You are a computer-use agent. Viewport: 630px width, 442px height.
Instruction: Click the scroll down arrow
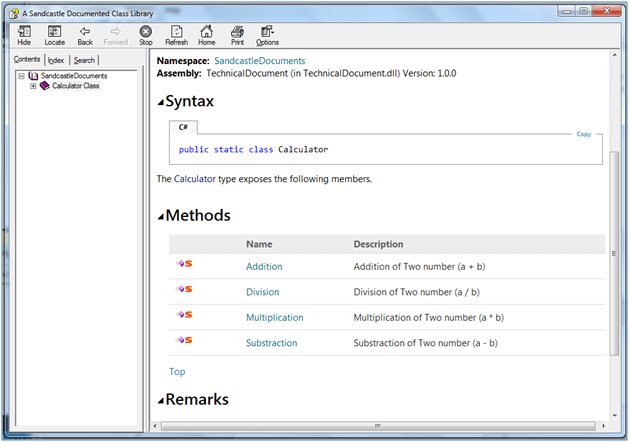[614, 415]
